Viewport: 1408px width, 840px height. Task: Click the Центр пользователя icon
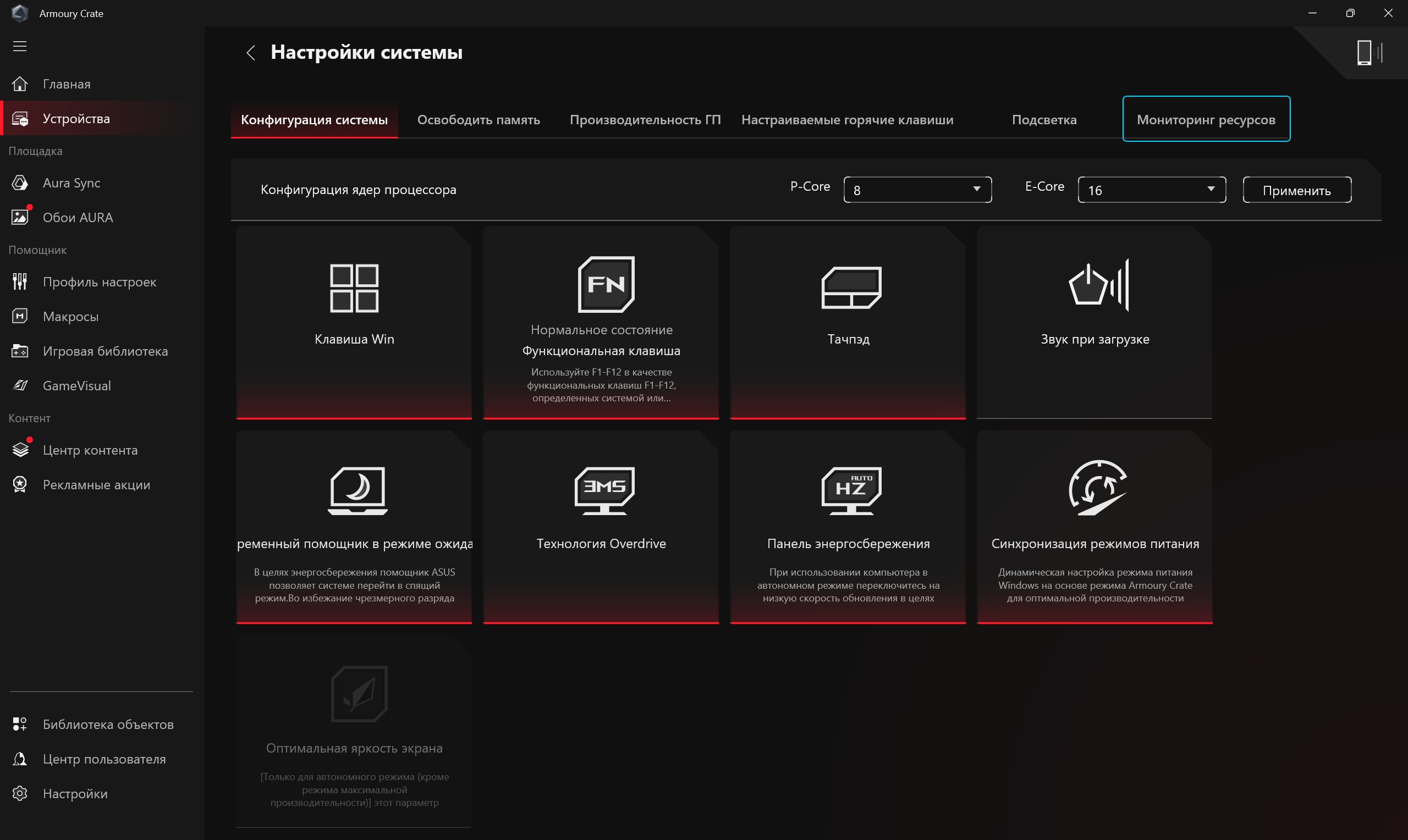tap(20, 759)
